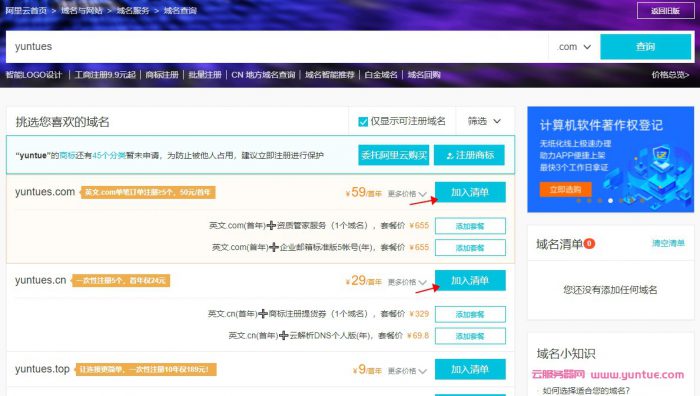Click 清空清单 link
The image size is (700, 396).
668,243
